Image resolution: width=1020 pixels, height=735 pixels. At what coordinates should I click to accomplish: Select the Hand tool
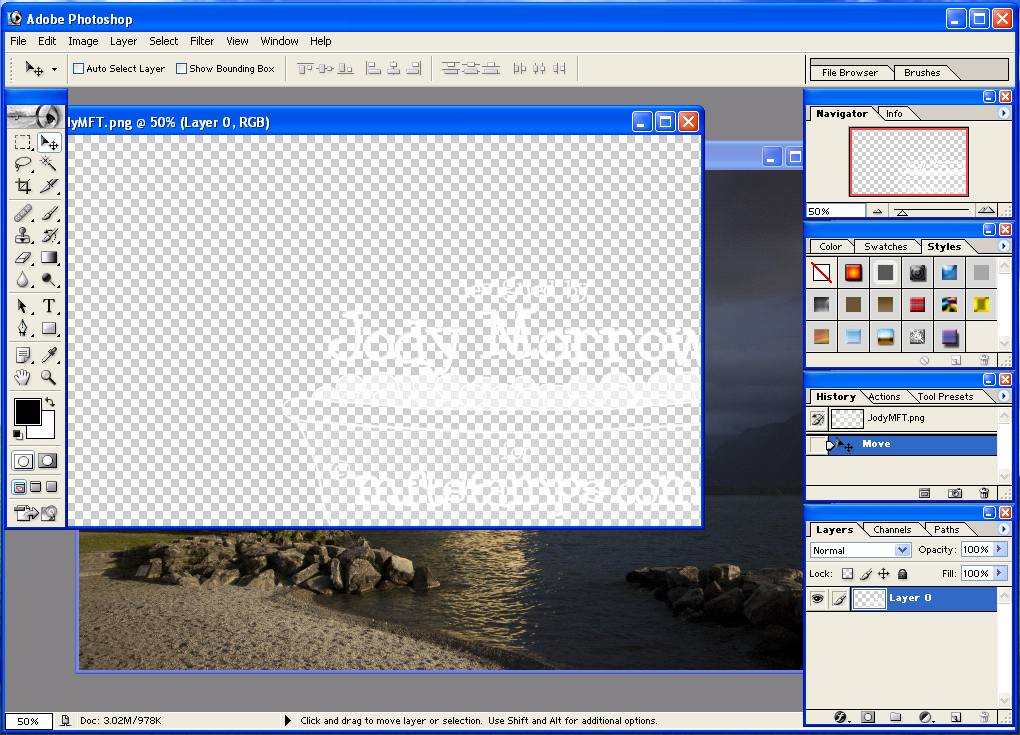click(x=23, y=377)
